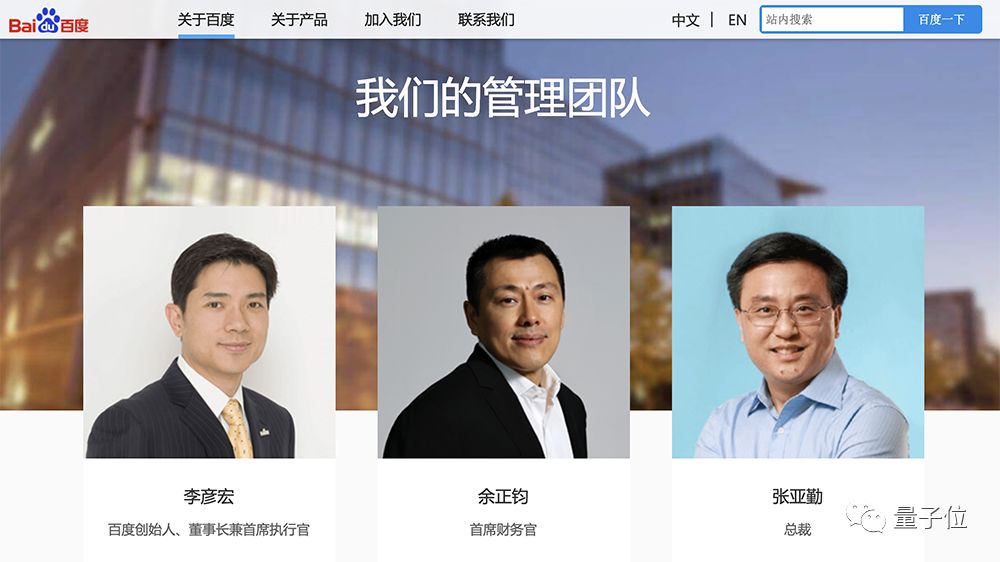Select the name 李彦宏

click(x=209, y=496)
